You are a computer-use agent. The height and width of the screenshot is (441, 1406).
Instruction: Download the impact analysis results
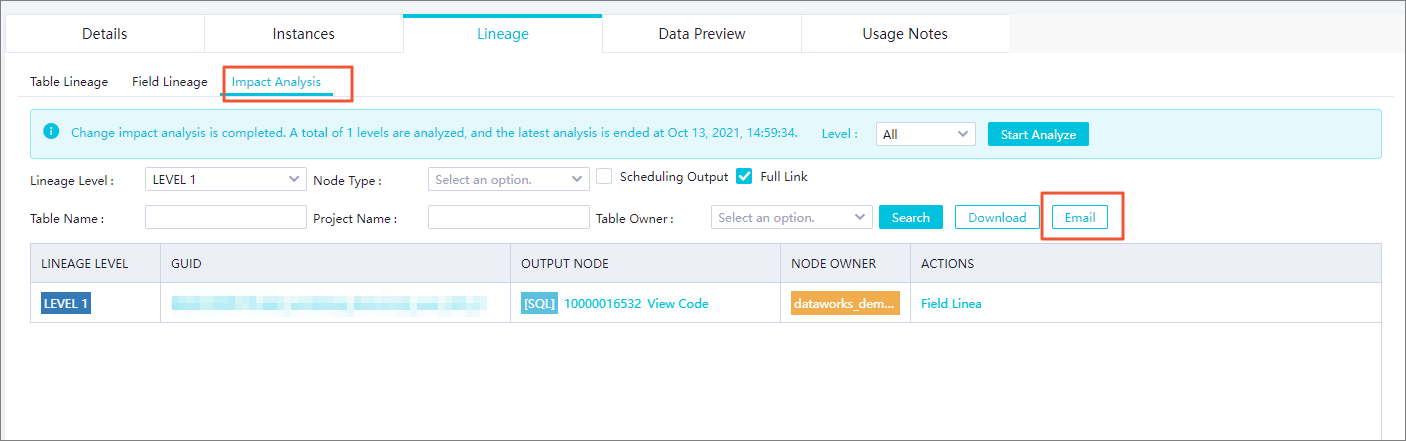[x=996, y=217]
